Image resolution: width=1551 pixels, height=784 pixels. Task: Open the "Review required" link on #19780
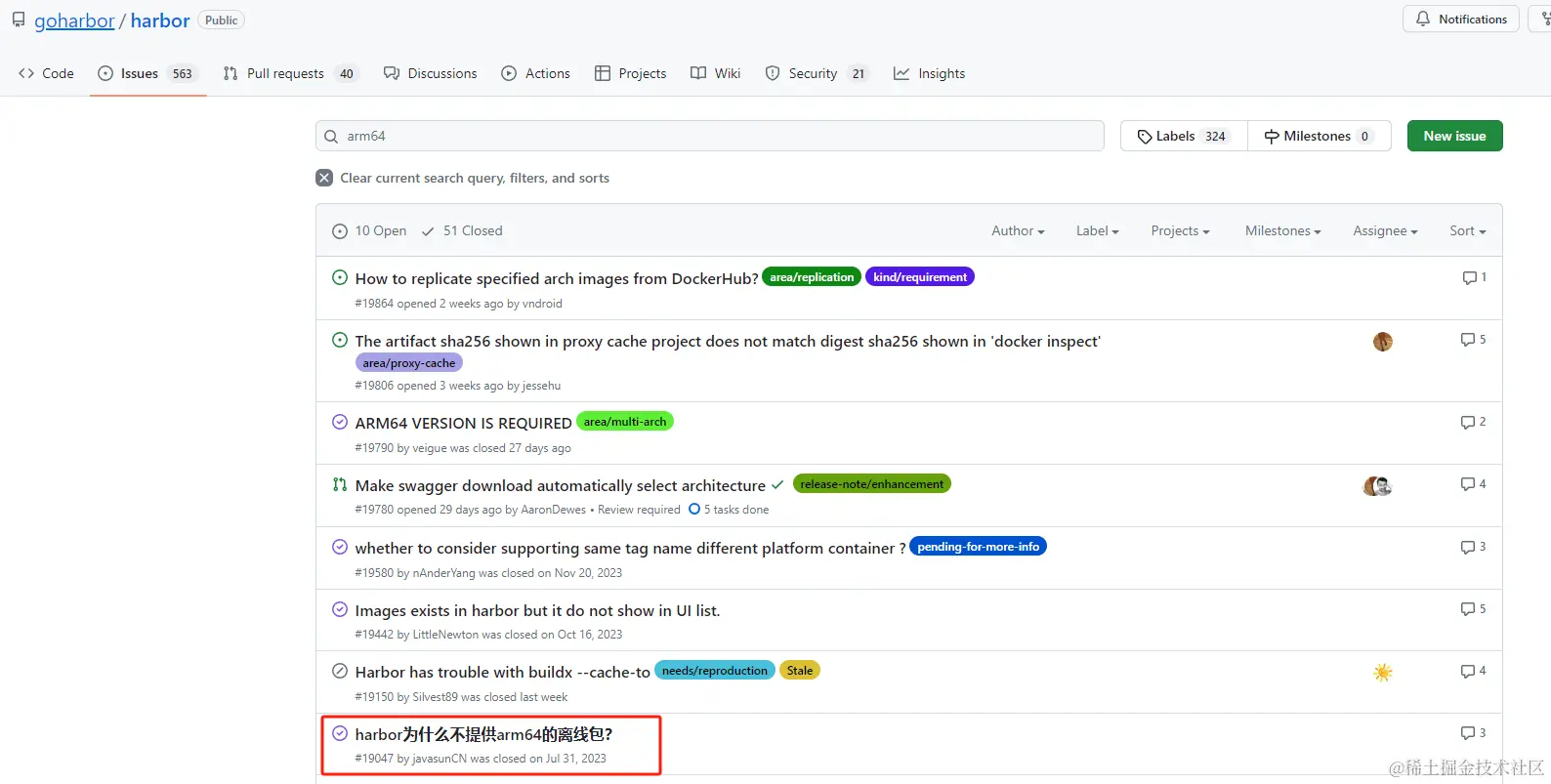click(639, 510)
